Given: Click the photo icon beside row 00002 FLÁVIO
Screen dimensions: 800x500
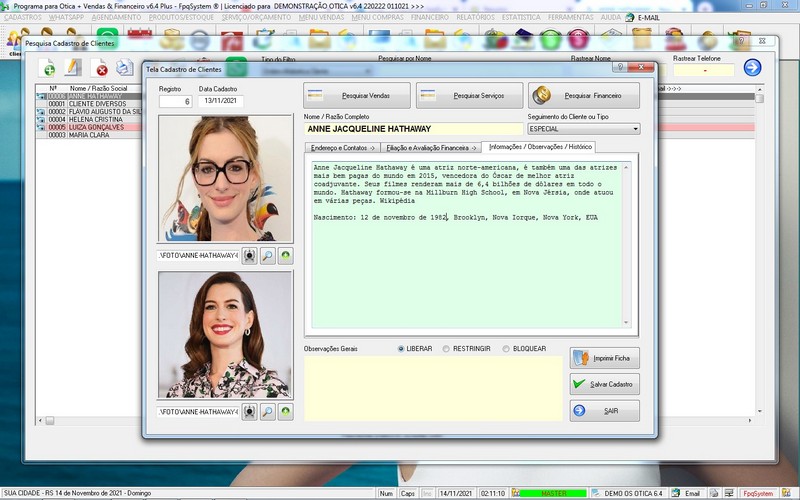Looking at the screenshot, I should [x=41, y=112].
